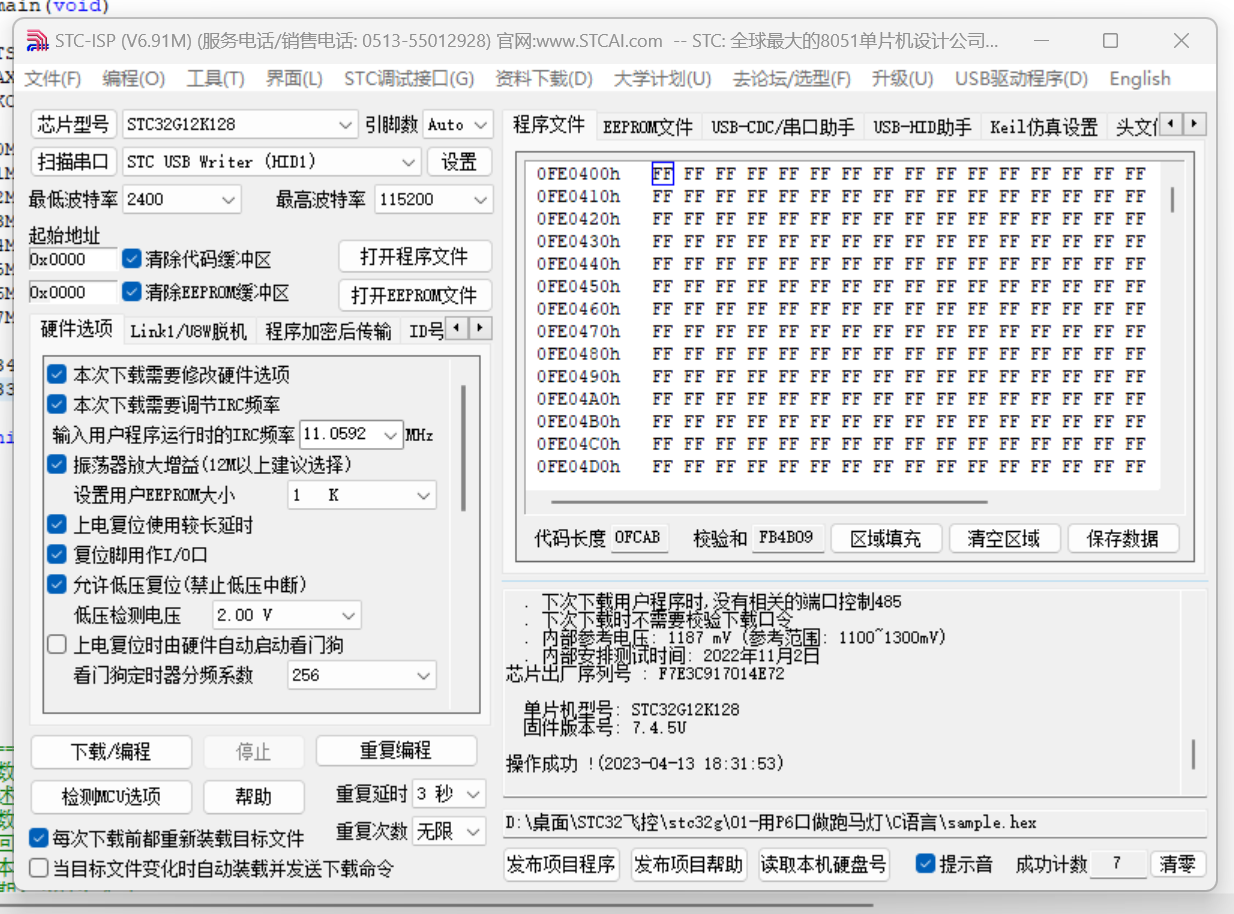The width and height of the screenshot is (1234, 914).
Task: Click 清空区域 button
Action: [1004, 538]
